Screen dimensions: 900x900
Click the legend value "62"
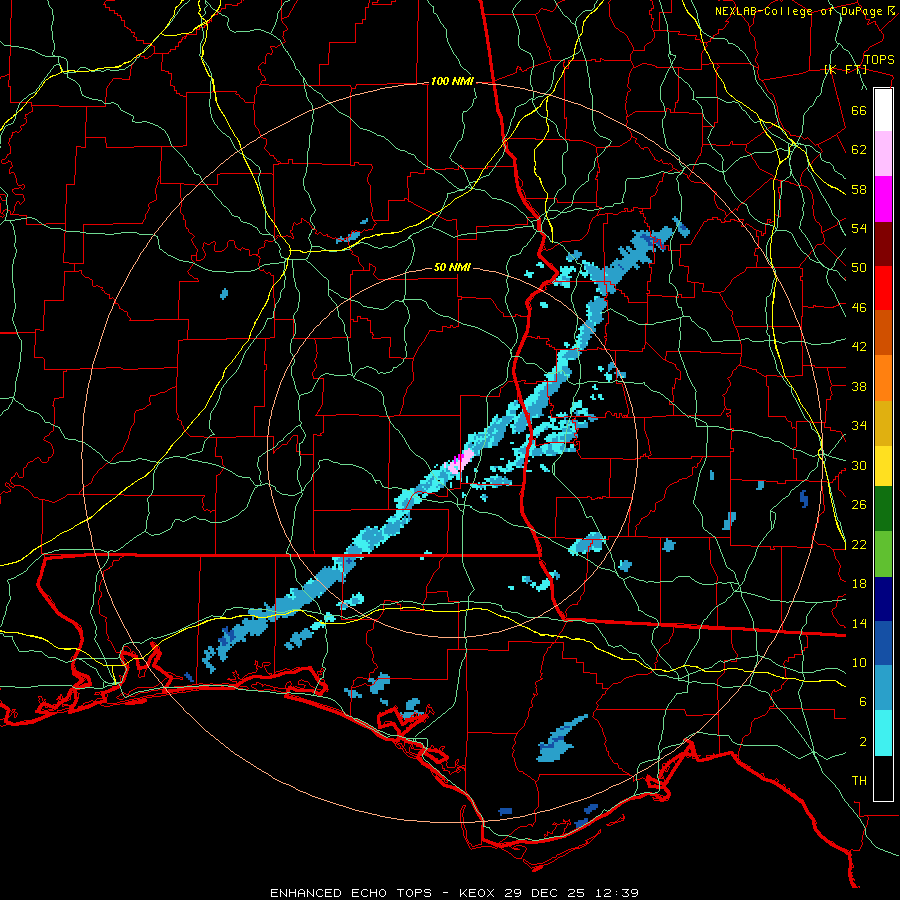tap(859, 150)
